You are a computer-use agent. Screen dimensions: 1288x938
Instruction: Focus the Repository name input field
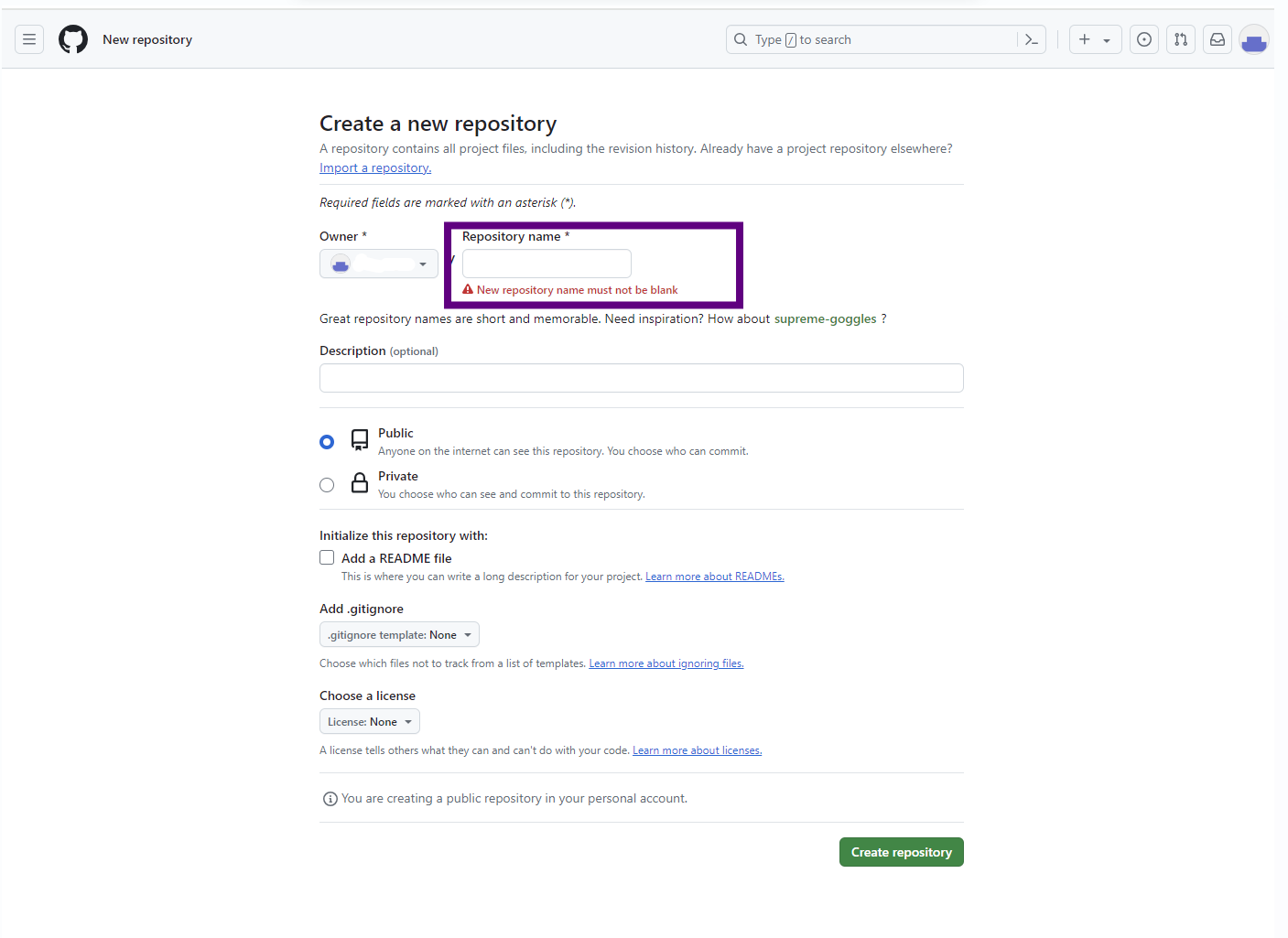click(547, 264)
